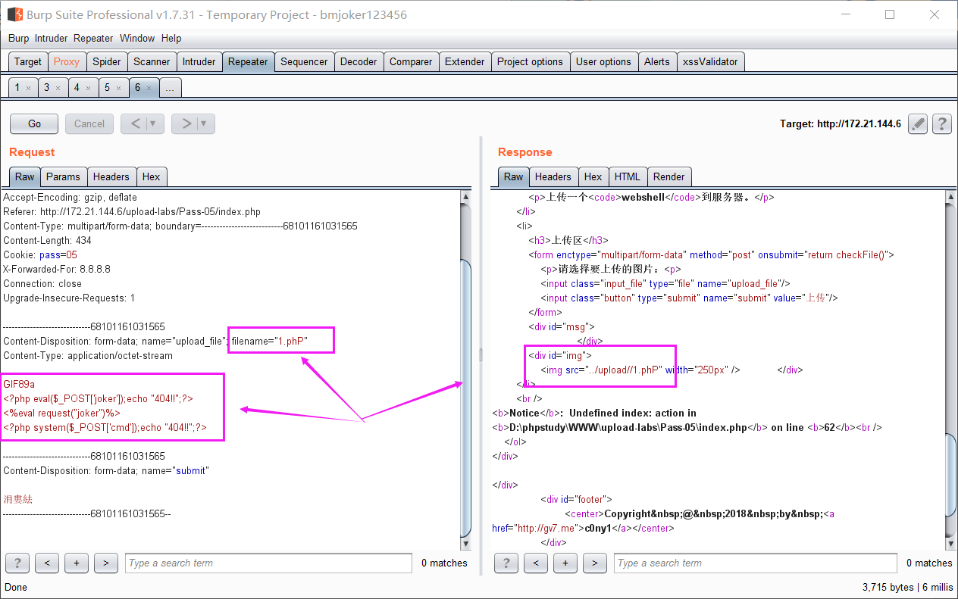Go to next match in response search
The image size is (958, 599).
tap(594, 563)
